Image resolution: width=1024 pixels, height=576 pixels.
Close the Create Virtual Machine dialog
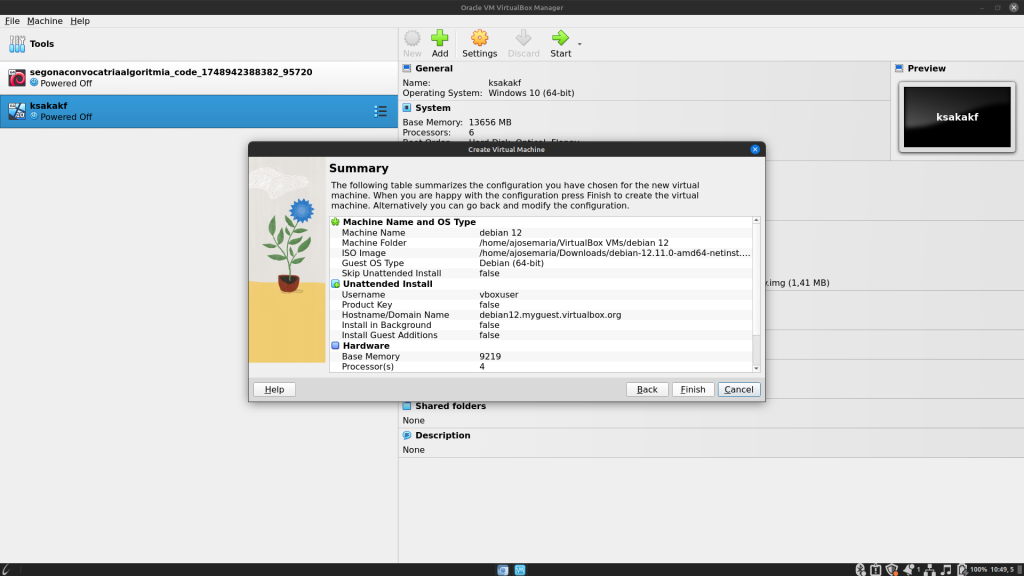[755, 150]
